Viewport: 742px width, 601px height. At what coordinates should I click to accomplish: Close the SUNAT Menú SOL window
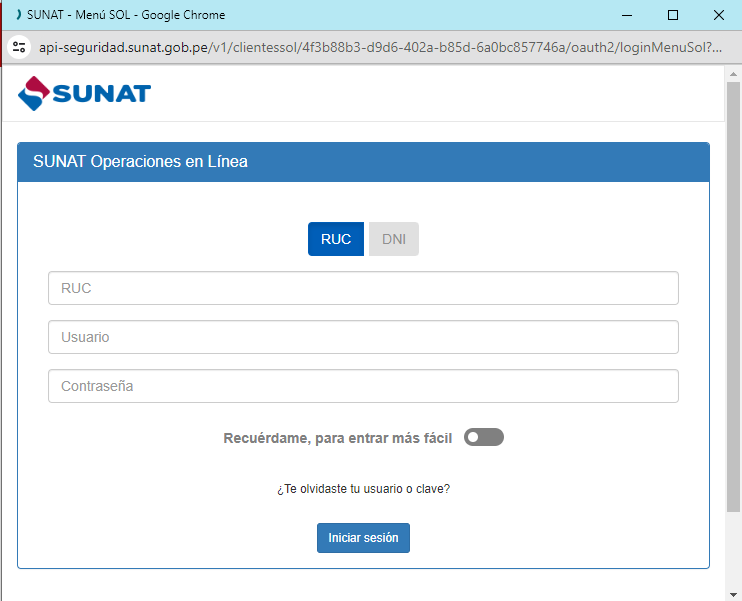(718, 15)
